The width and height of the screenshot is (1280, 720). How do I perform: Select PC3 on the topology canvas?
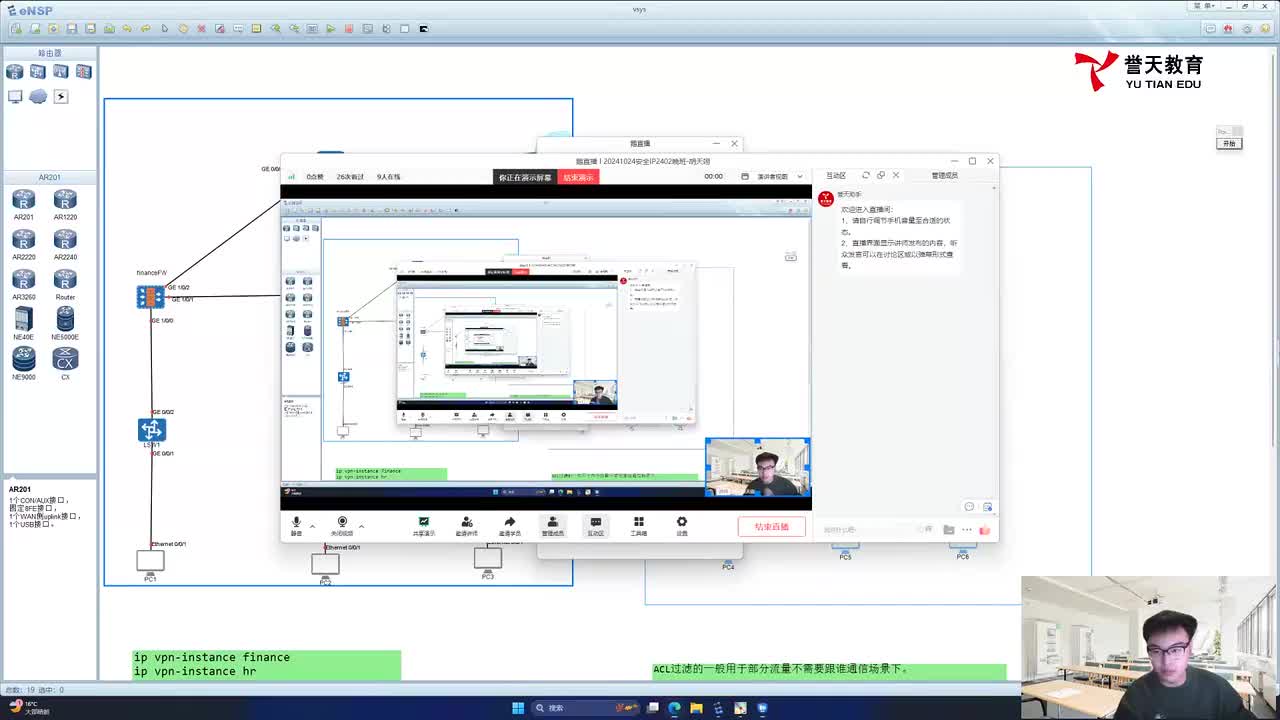(x=488, y=560)
